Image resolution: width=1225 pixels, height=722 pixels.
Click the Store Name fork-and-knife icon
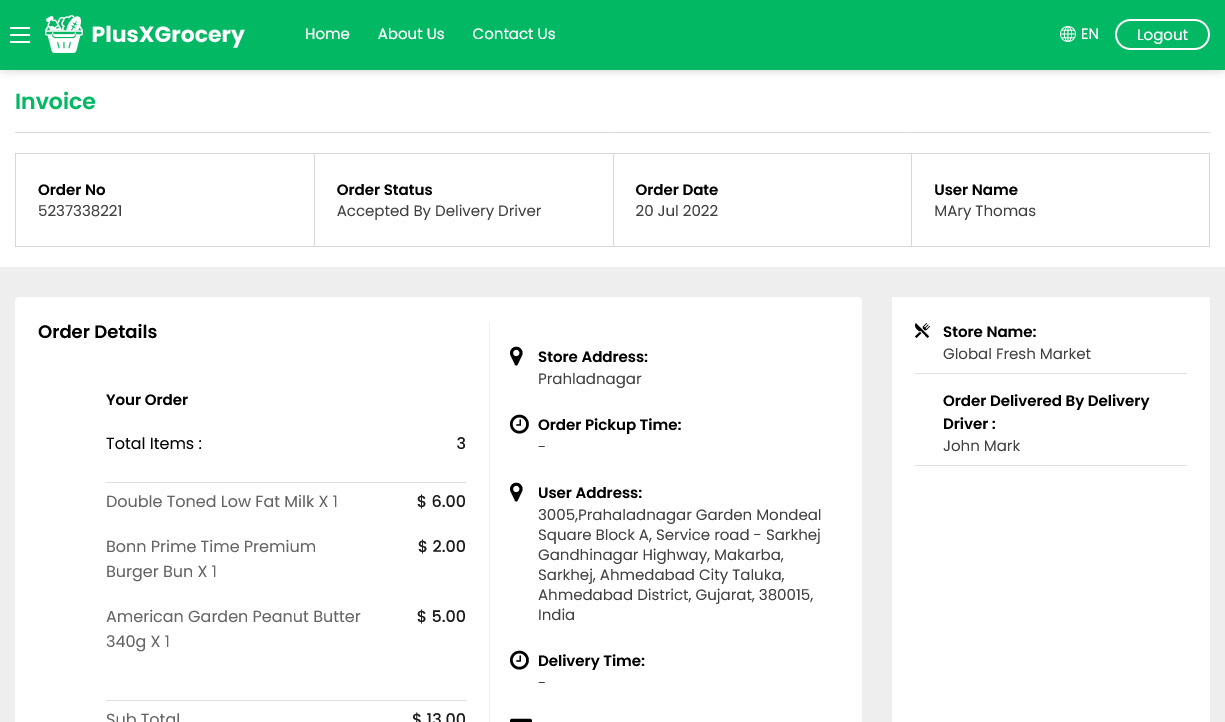coord(922,331)
